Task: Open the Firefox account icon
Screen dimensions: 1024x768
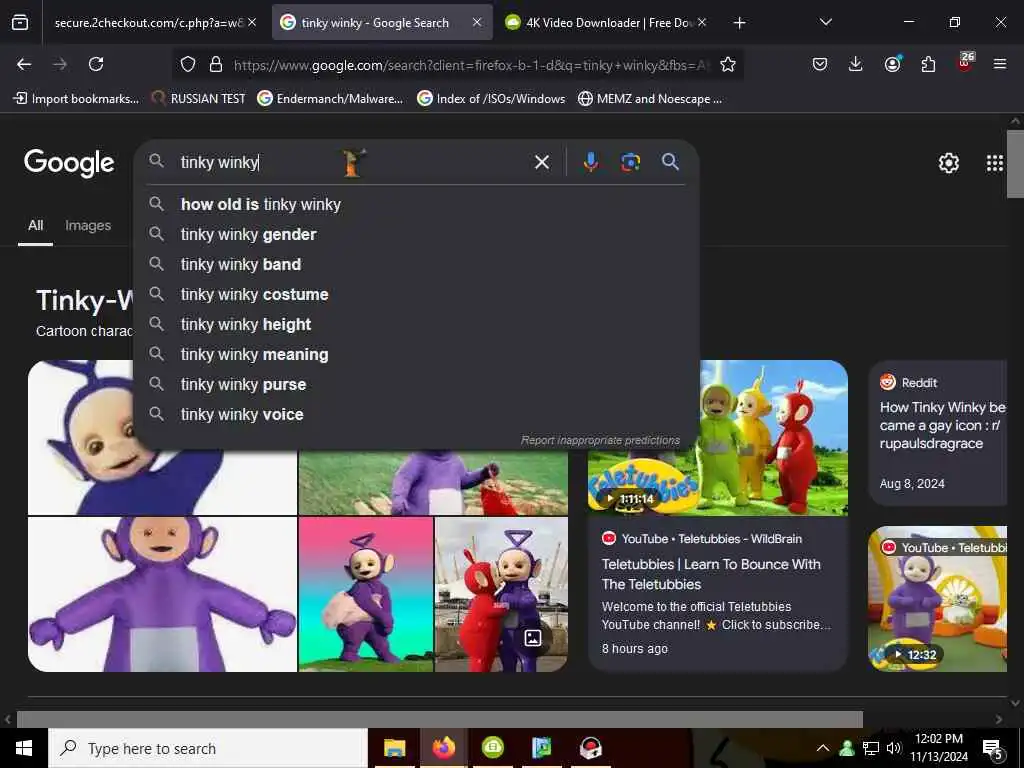Action: coord(892,64)
